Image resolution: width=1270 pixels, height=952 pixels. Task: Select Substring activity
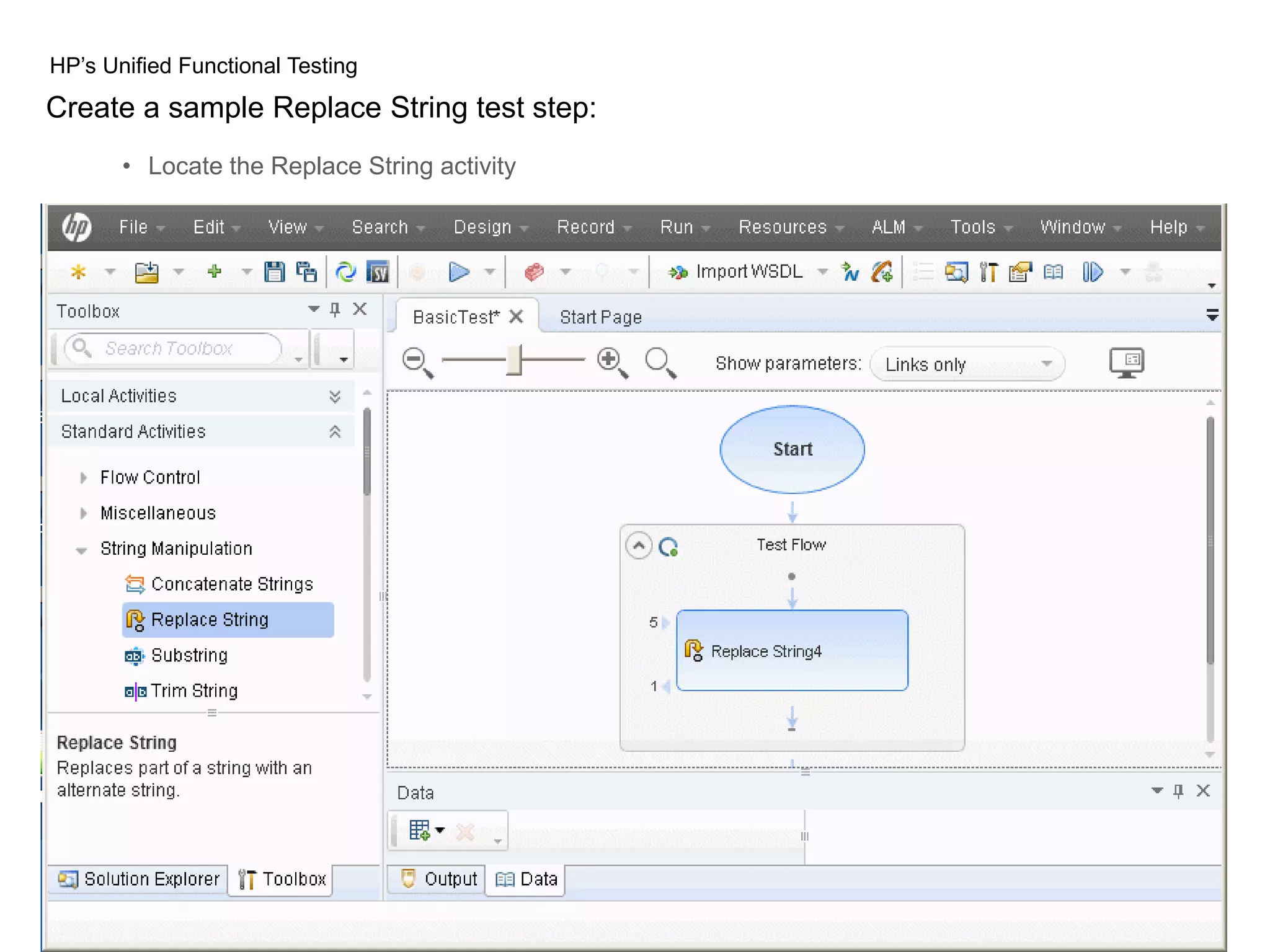tap(177, 656)
